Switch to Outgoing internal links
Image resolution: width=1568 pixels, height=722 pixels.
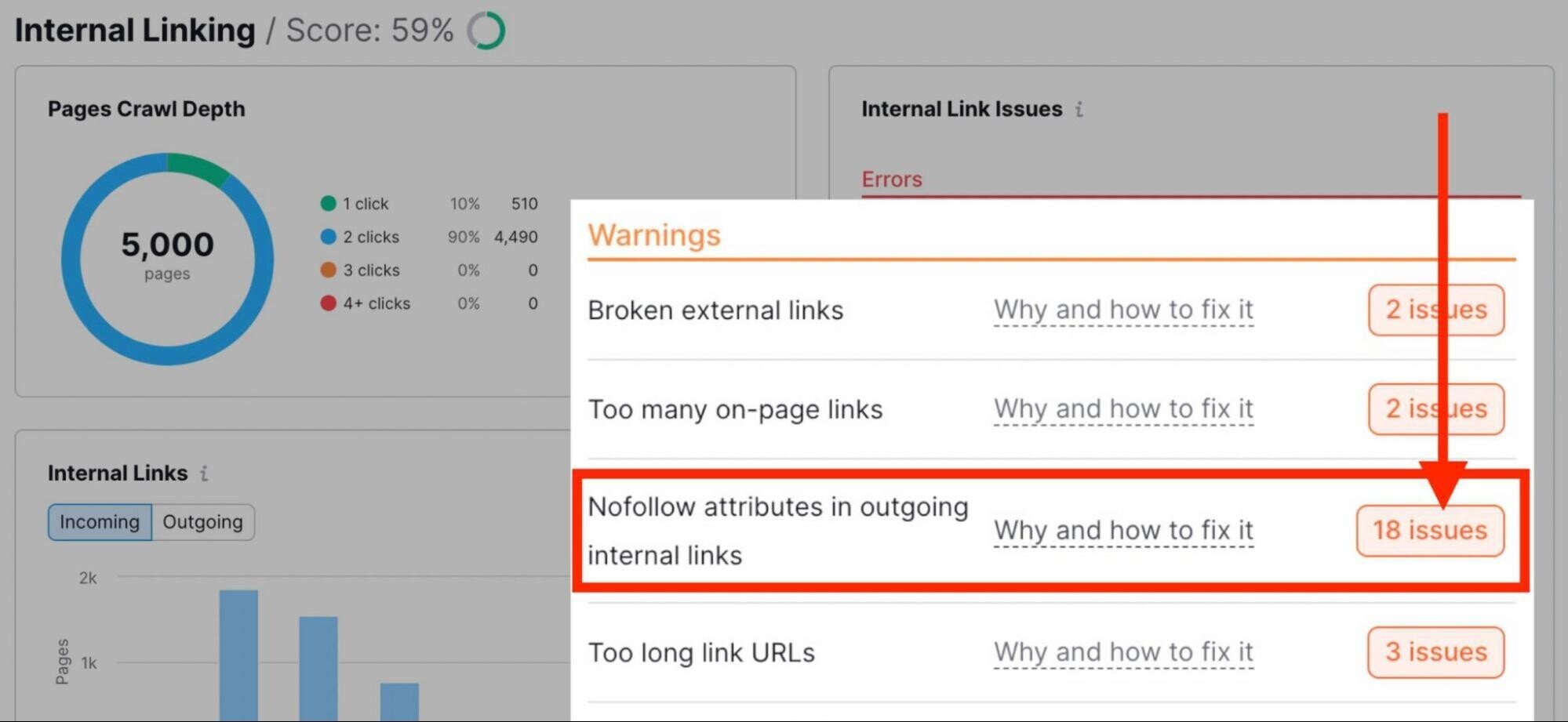click(203, 522)
